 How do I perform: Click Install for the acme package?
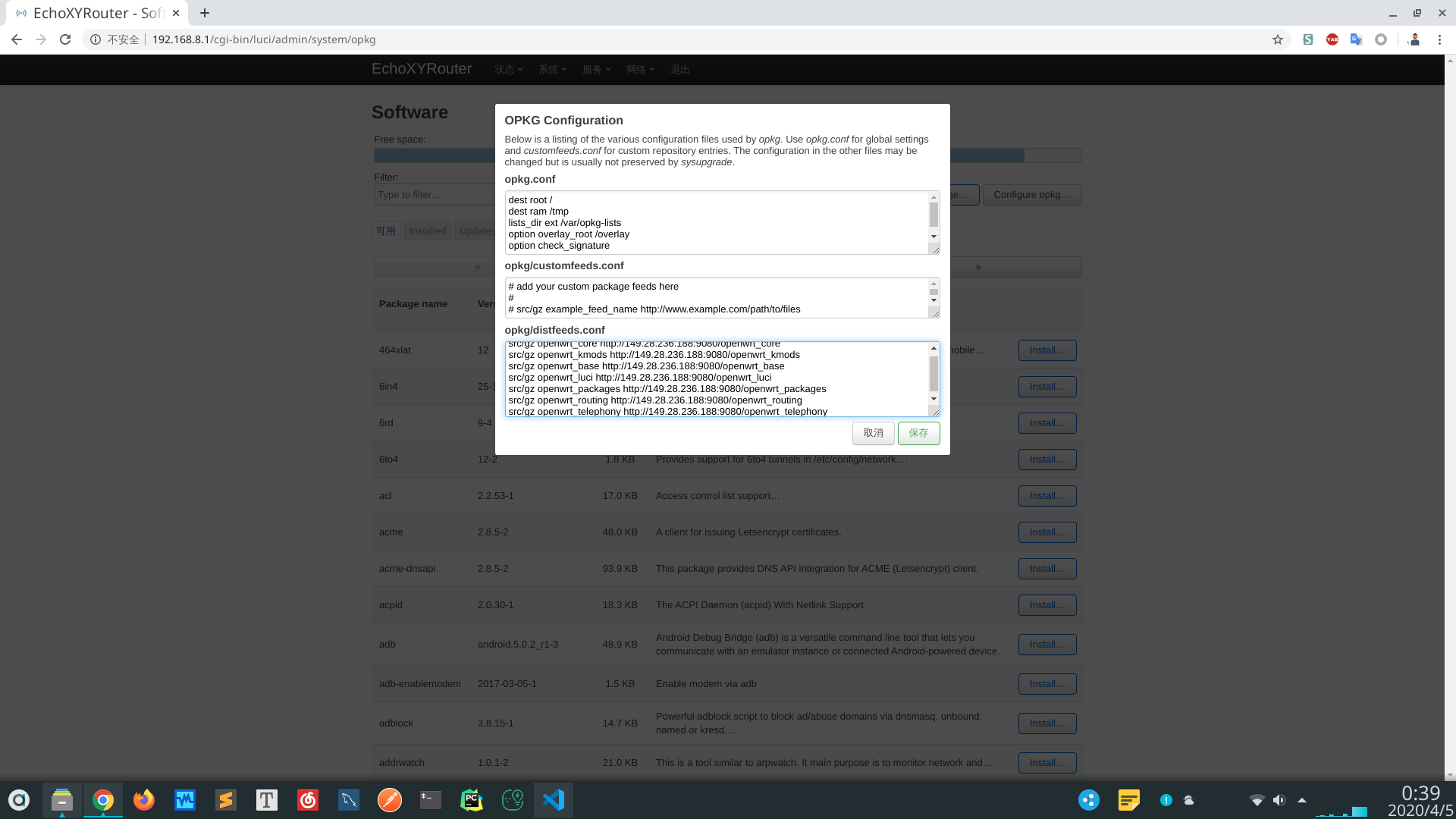1047,532
